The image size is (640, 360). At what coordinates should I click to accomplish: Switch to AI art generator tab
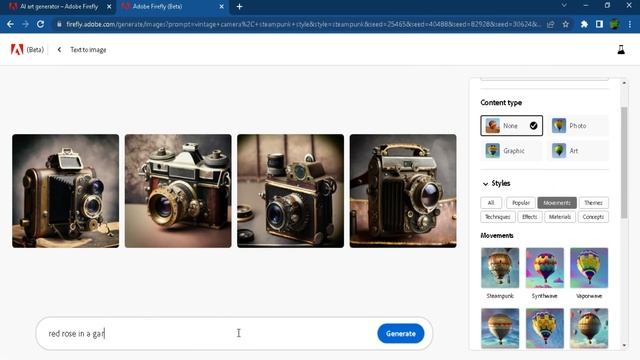[x=59, y=7]
